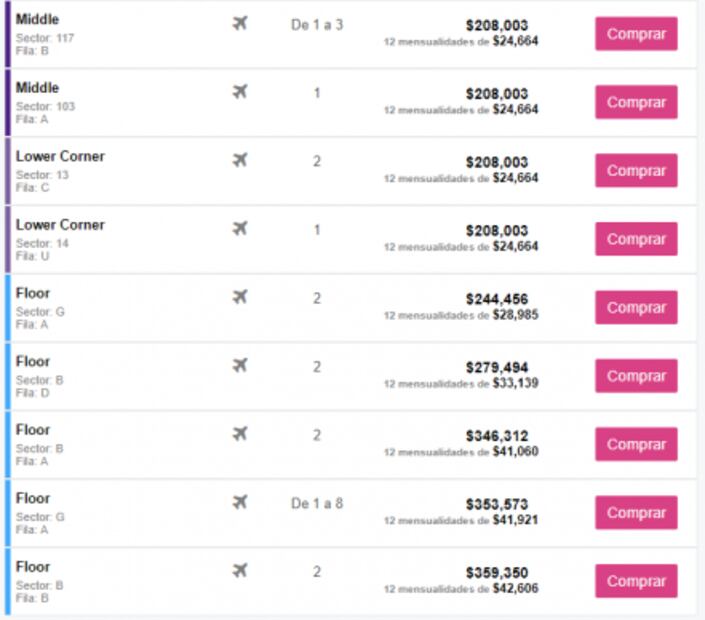
Task: Click Comprar for Lower Corner Sector 13
Action: tap(636, 171)
